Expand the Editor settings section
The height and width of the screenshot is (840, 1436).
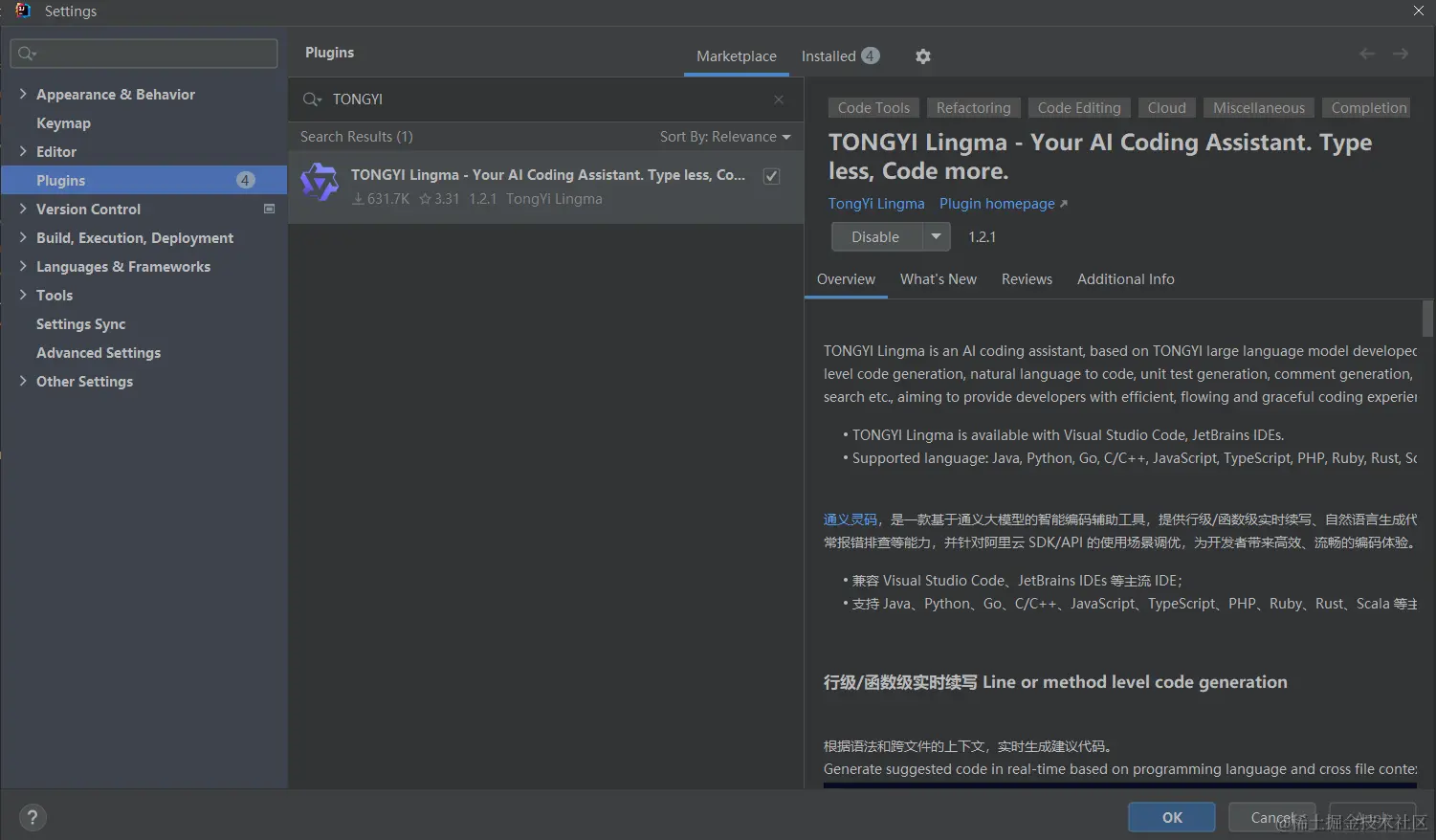coord(23,151)
